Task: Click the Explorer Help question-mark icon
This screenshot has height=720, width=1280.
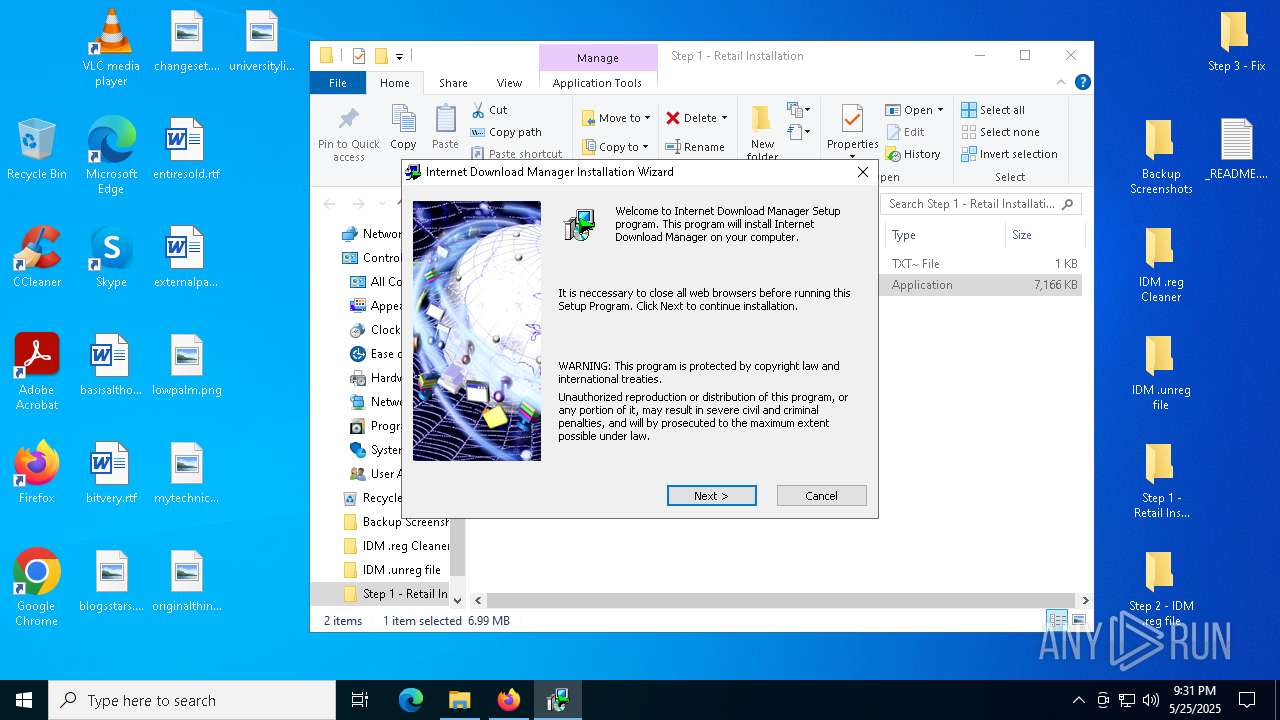Action: [x=1082, y=83]
